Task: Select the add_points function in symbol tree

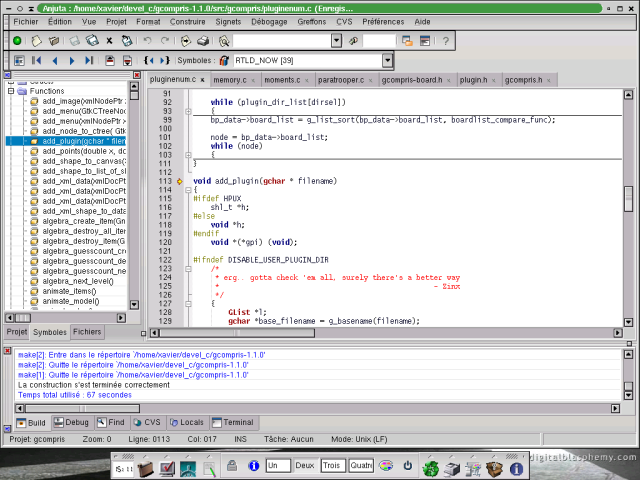Action: tap(76, 151)
